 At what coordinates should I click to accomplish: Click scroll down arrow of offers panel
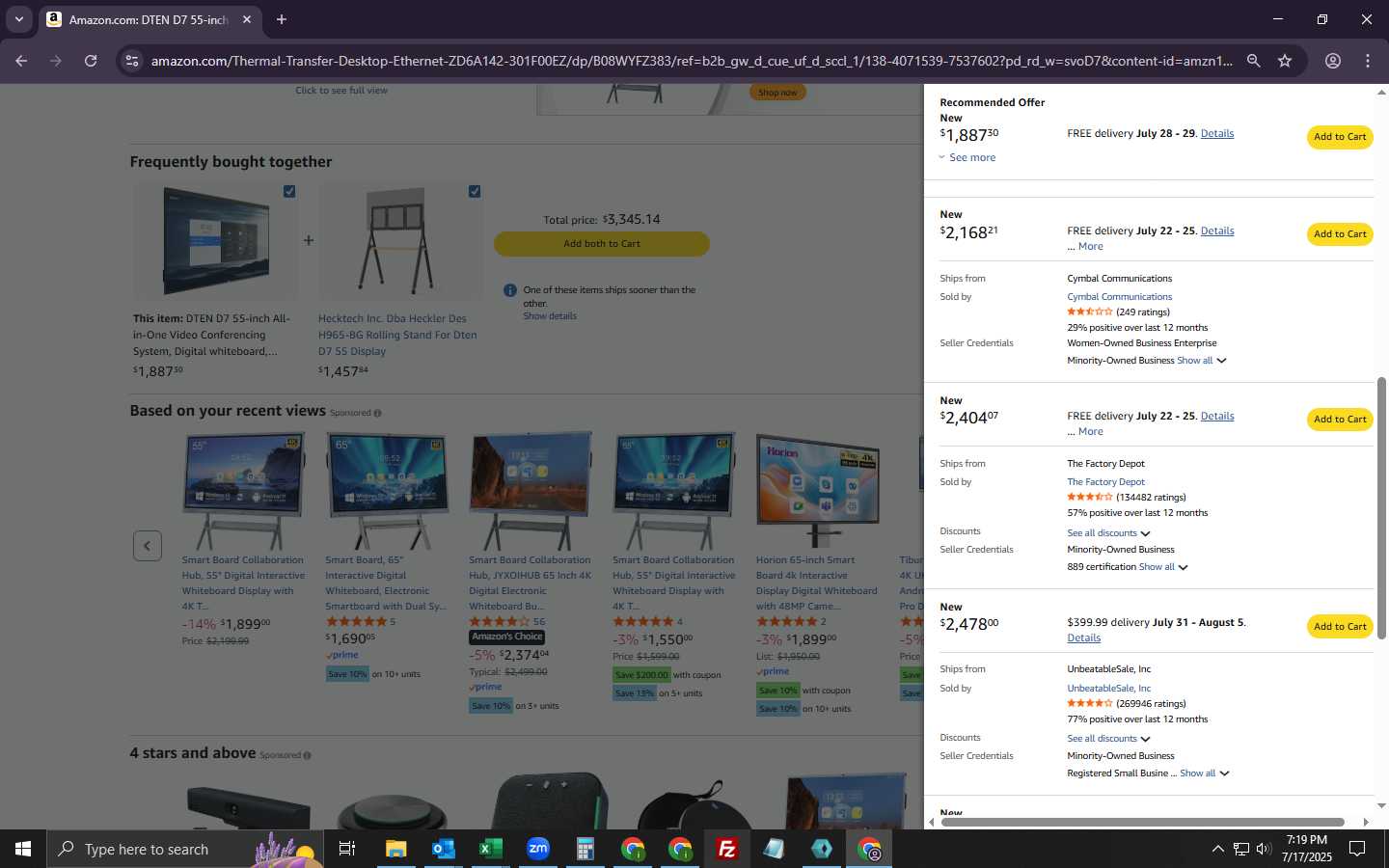pos(1381,805)
